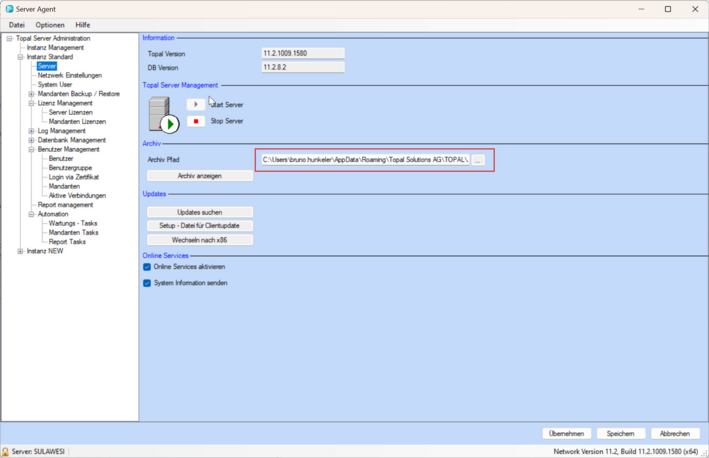Click the Updates suchen button
The height and width of the screenshot is (458, 709).
click(200, 212)
